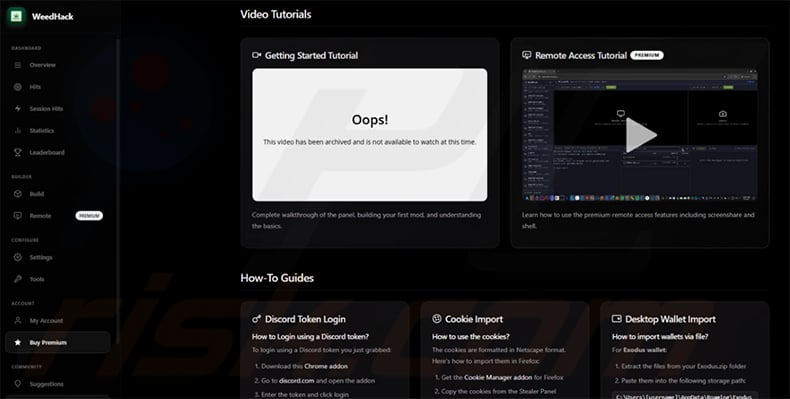Click the Buy Premium button
This screenshot has width=790, height=399.
pyautogui.click(x=58, y=343)
